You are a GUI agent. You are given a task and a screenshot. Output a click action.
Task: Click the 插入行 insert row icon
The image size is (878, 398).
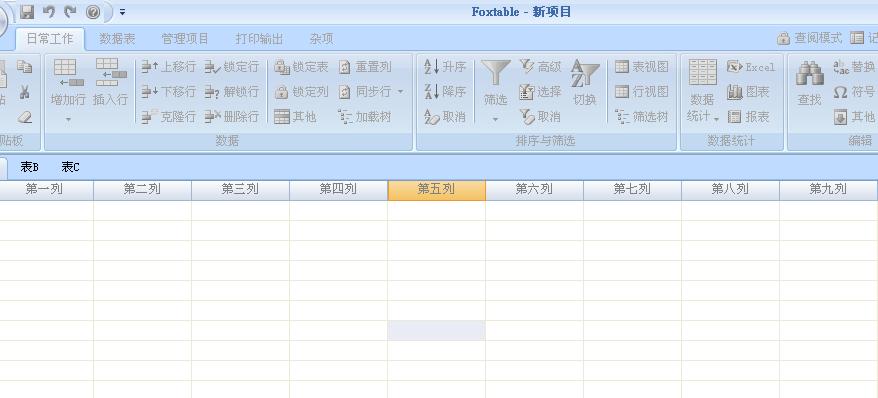click(x=110, y=72)
